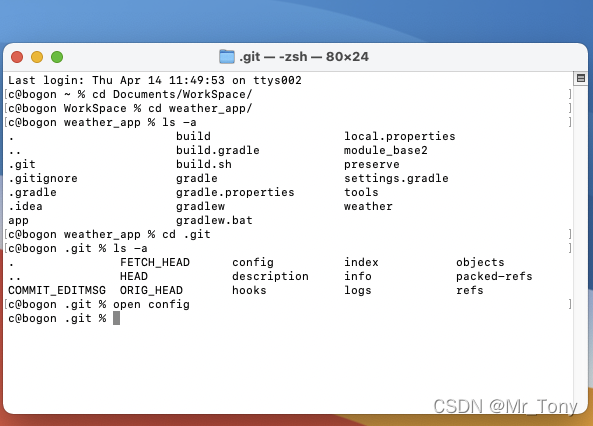Click the 'build.sh' file name
593x426 pixels.
[204, 164]
